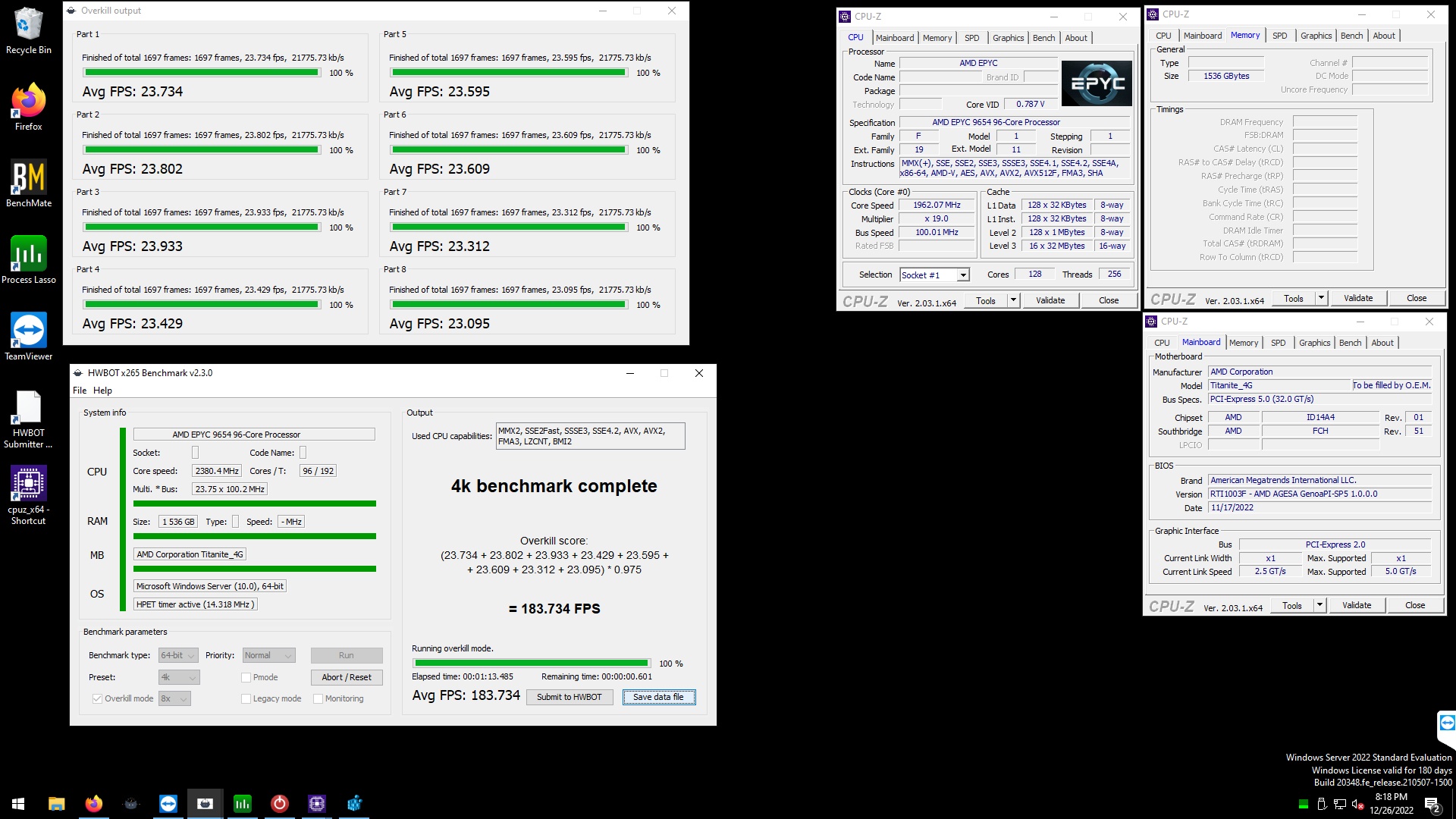Click the HPET timer active field

pos(196,604)
